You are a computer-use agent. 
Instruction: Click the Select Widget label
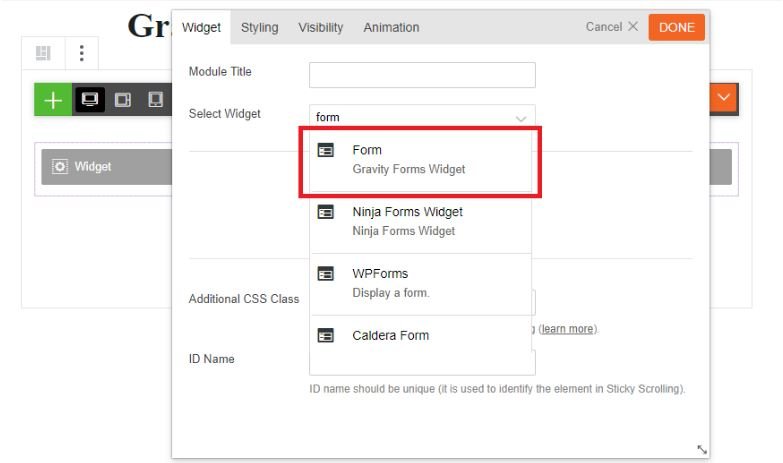[x=225, y=114]
